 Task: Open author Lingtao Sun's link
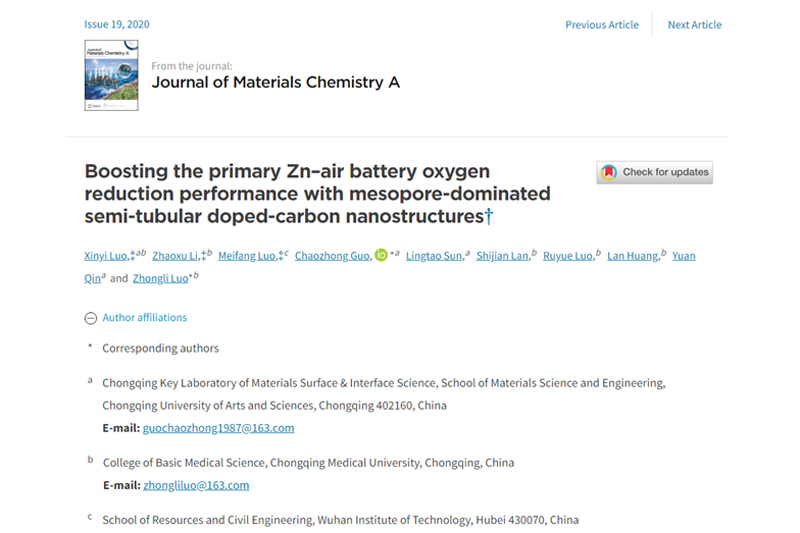tap(433, 256)
